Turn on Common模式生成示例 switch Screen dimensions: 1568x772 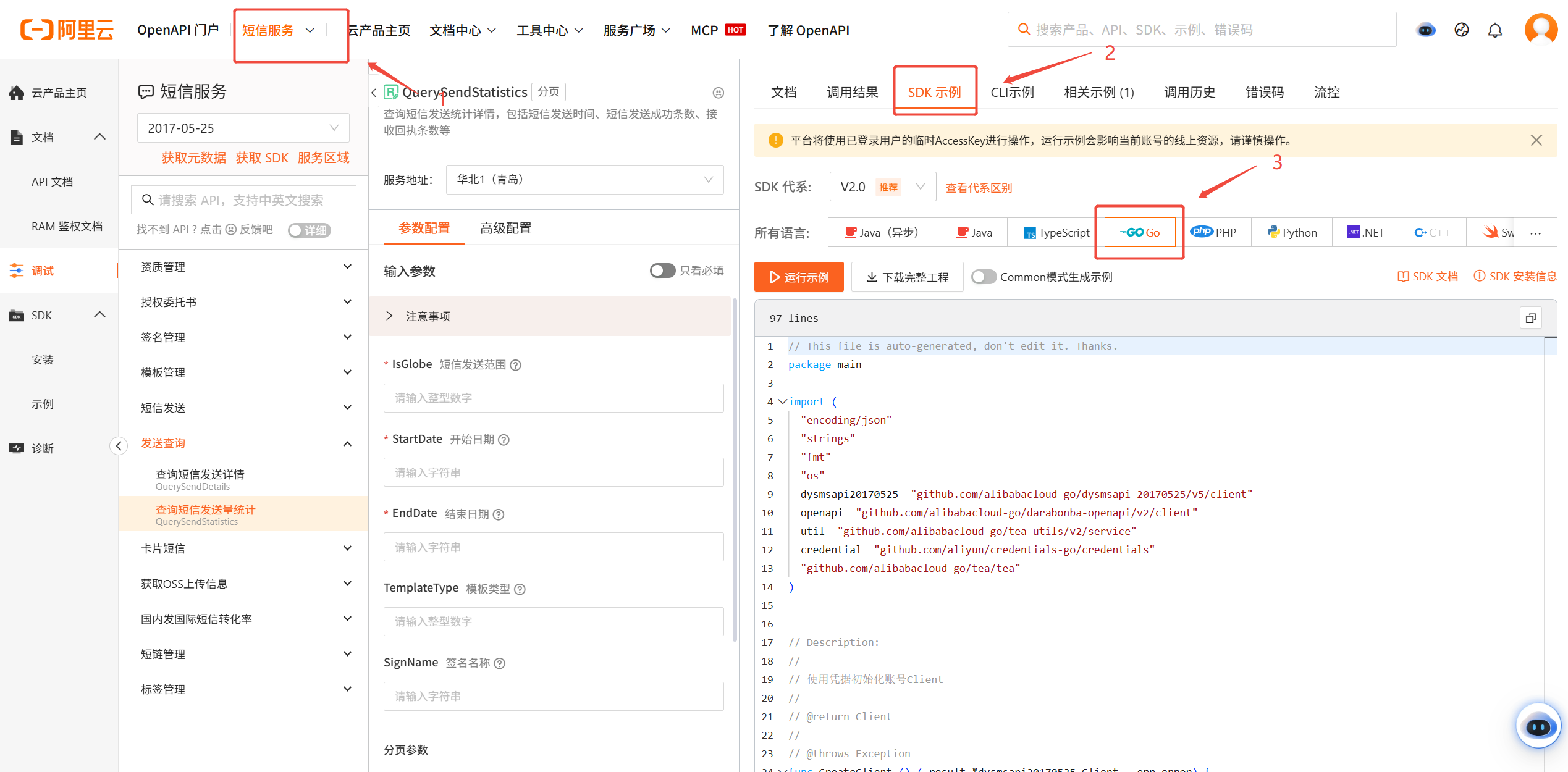click(x=984, y=277)
